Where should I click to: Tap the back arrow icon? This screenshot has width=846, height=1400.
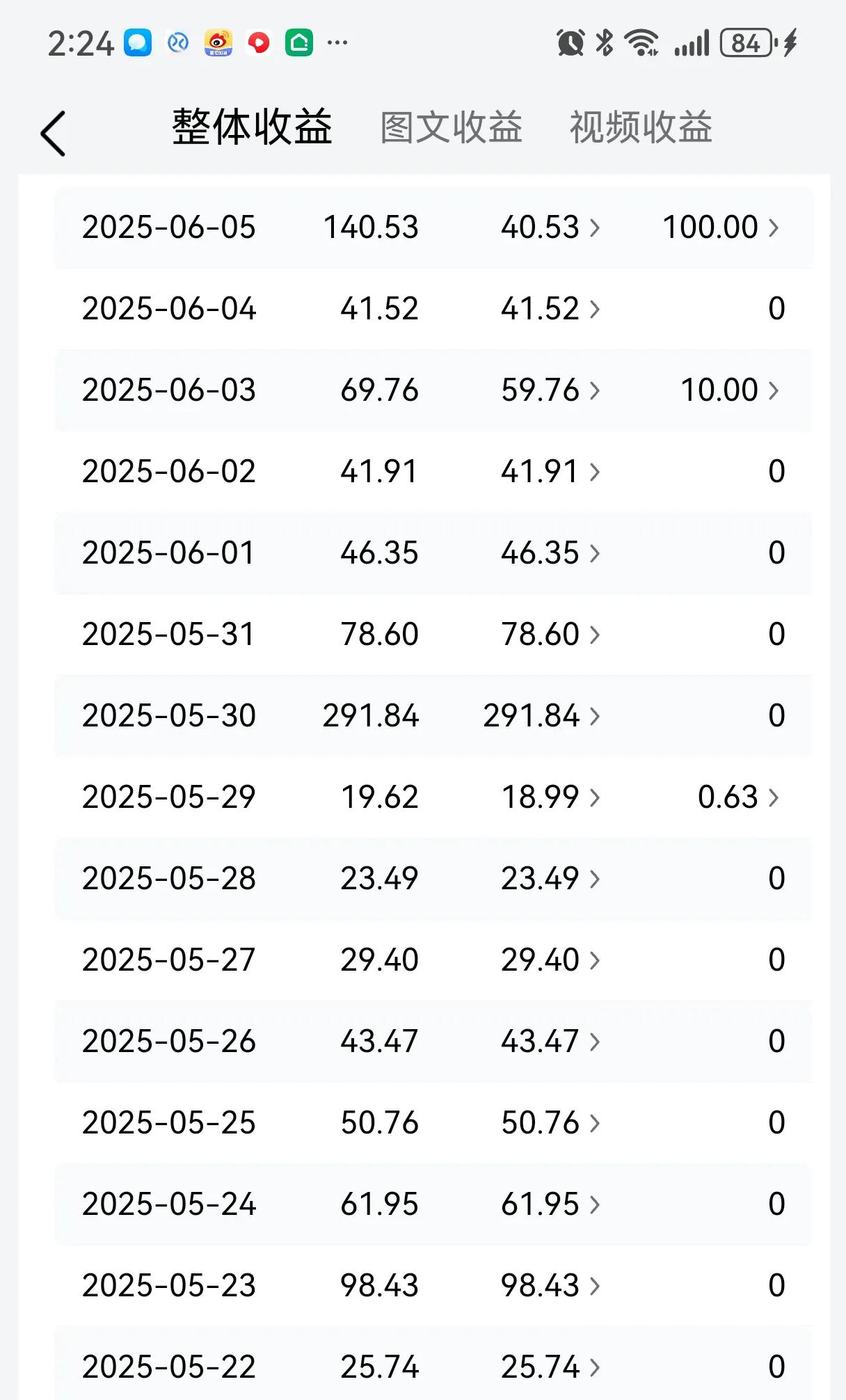[x=53, y=134]
